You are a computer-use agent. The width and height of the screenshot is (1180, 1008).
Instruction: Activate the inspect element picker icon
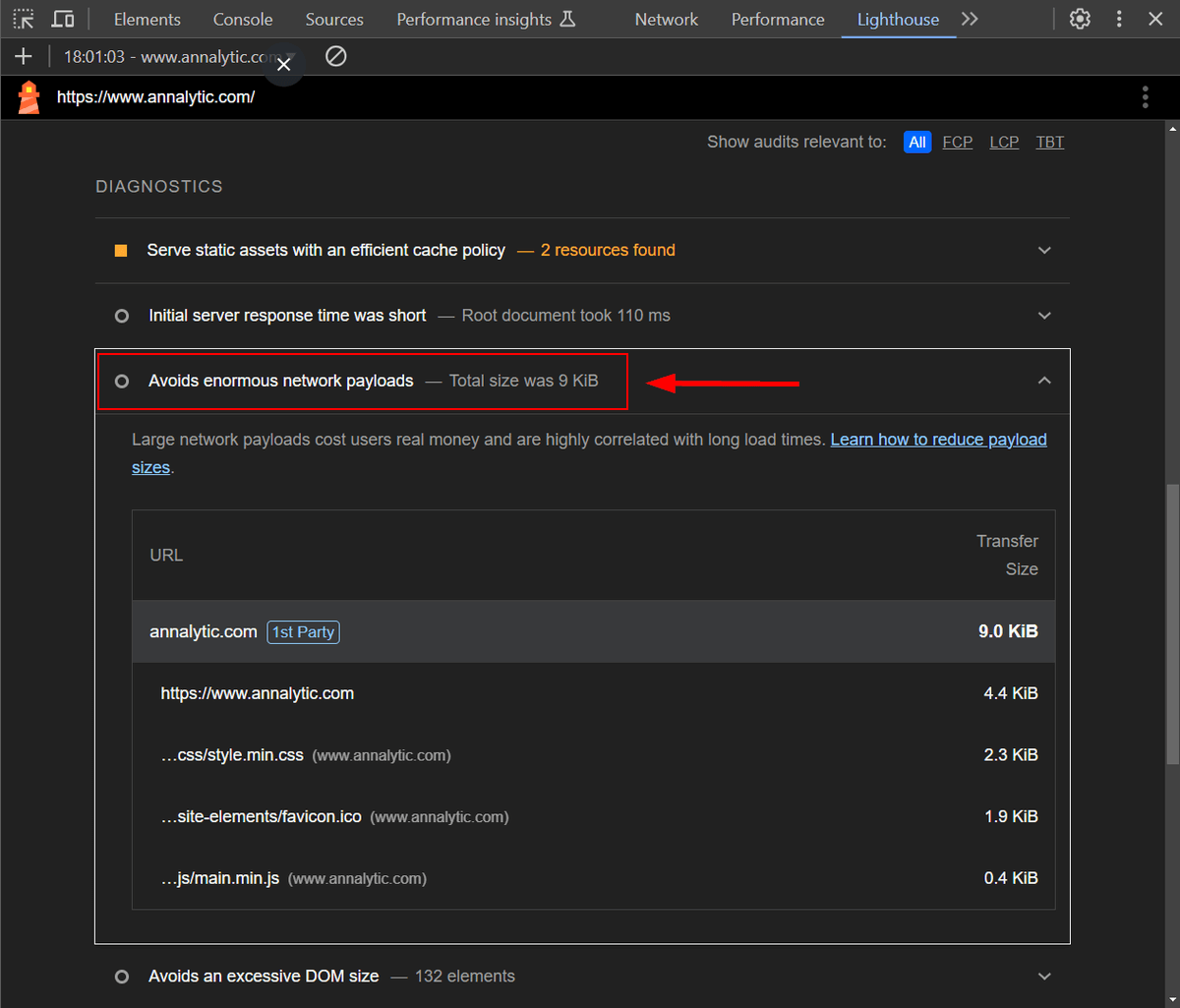tap(24, 19)
